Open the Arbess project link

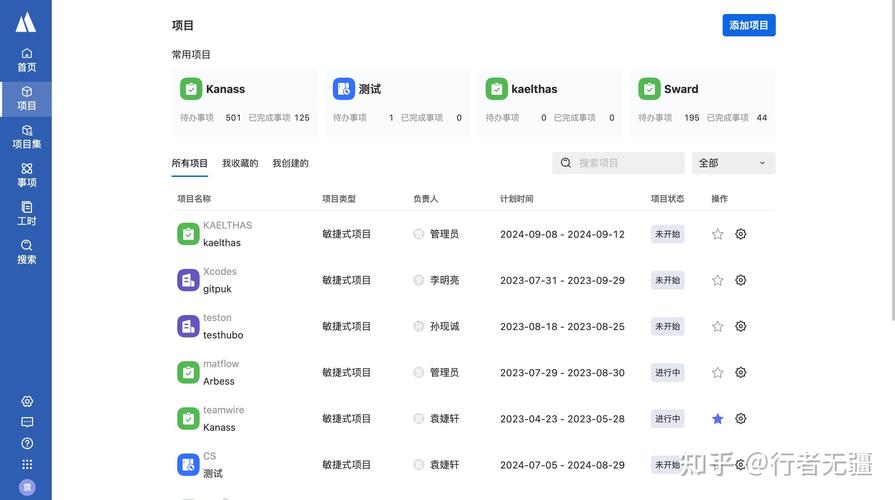219,381
